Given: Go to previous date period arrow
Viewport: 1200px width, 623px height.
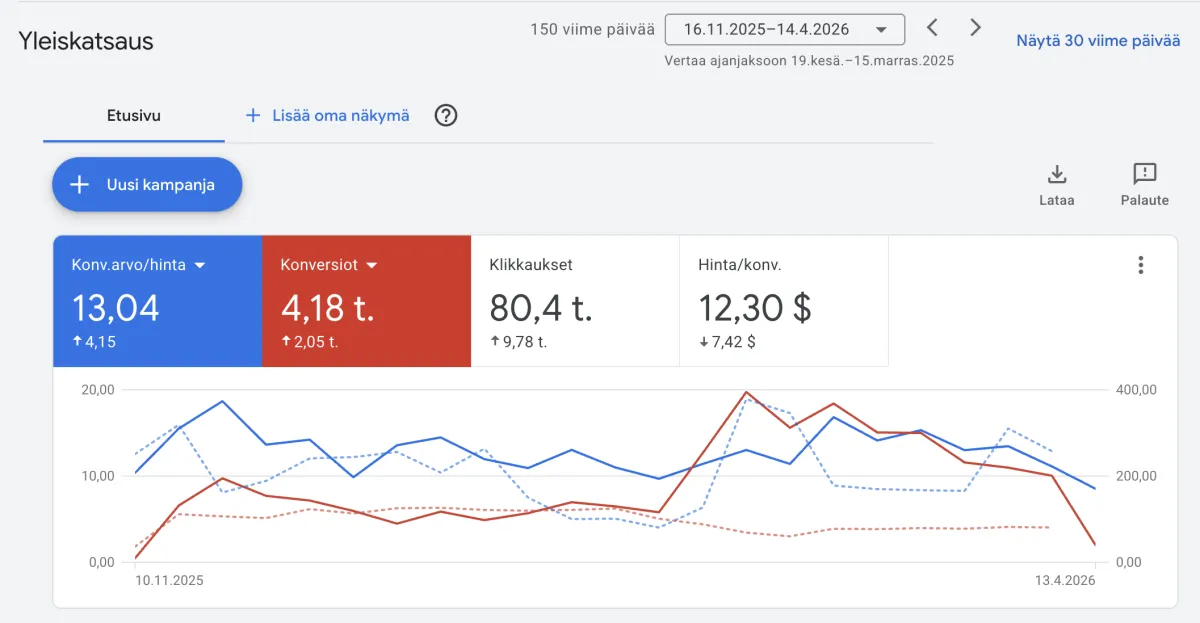Looking at the screenshot, I should [x=932, y=28].
